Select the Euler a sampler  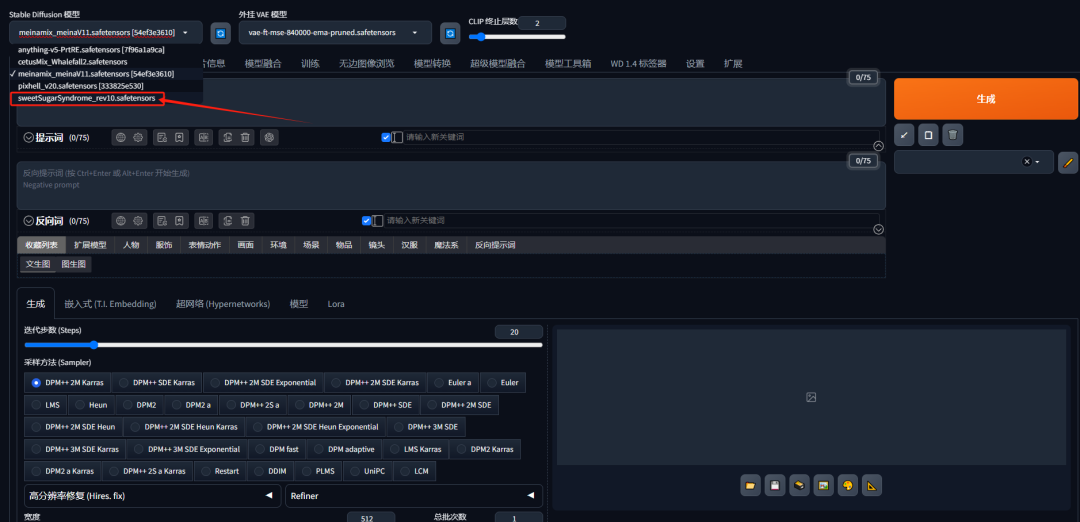coord(453,382)
